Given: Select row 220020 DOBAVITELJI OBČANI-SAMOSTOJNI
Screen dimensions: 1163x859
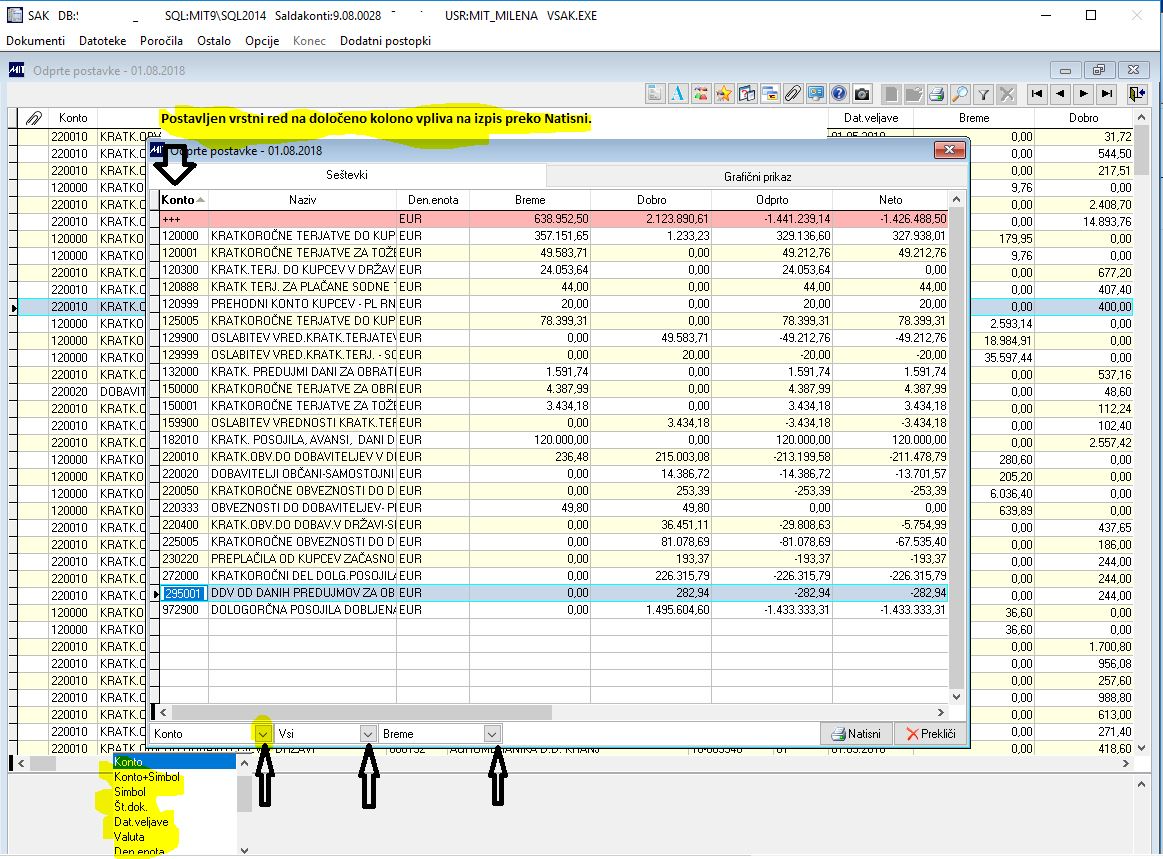Looking at the screenshot, I should pyautogui.click(x=554, y=474).
